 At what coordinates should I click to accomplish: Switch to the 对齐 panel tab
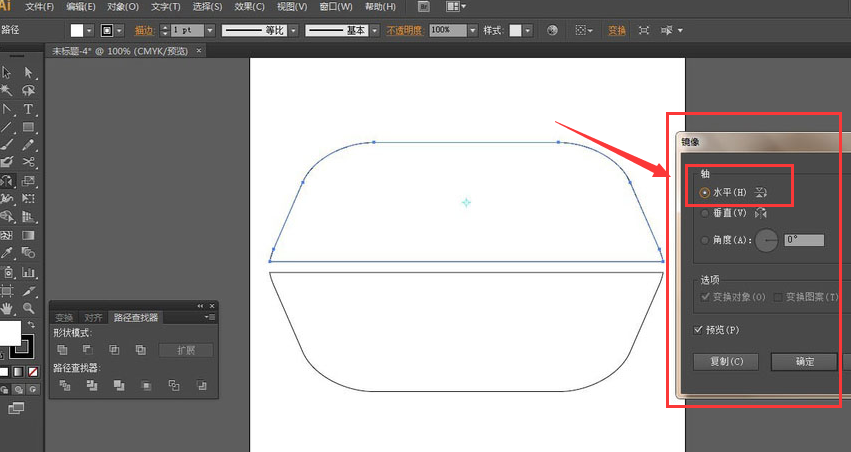(x=93, y=318)
